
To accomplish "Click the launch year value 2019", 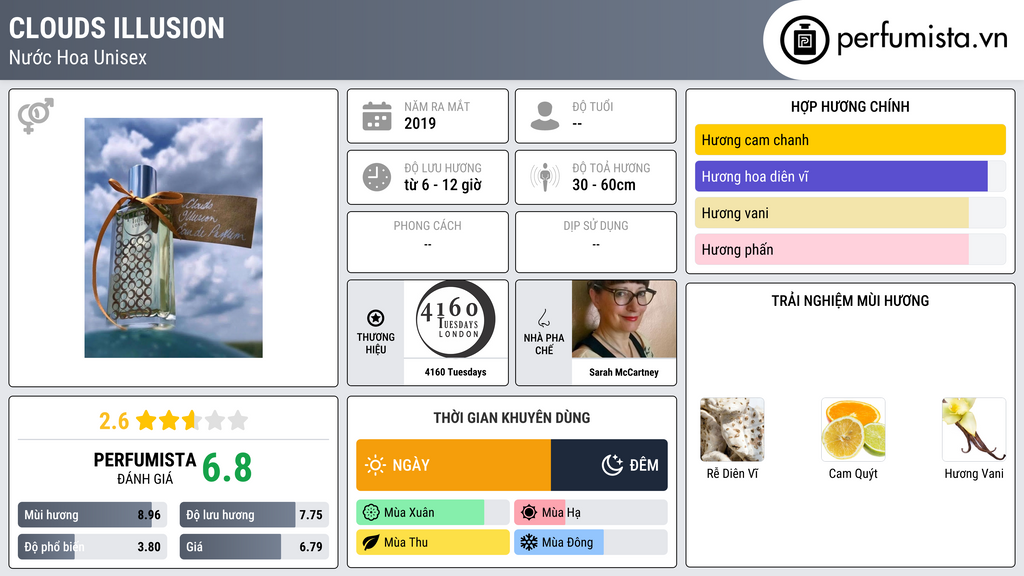I will pos(420,123).
